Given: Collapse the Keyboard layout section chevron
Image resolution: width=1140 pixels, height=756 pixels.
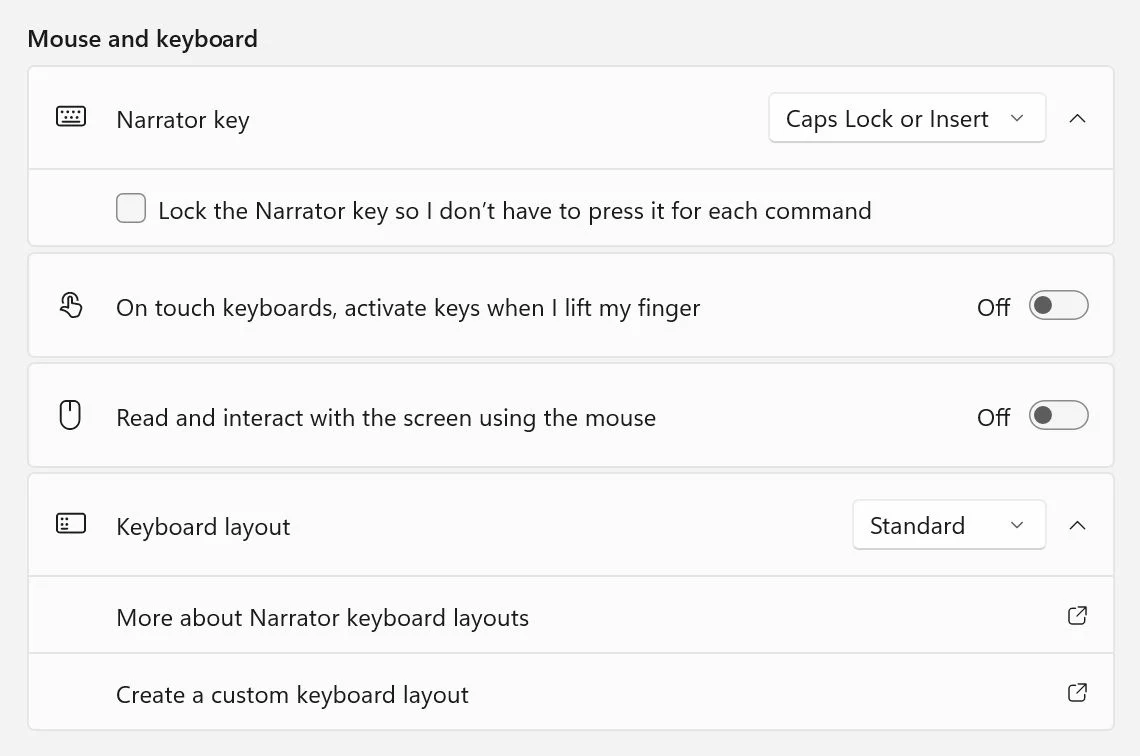Looking at the screenshot, I should [1077, 525].
